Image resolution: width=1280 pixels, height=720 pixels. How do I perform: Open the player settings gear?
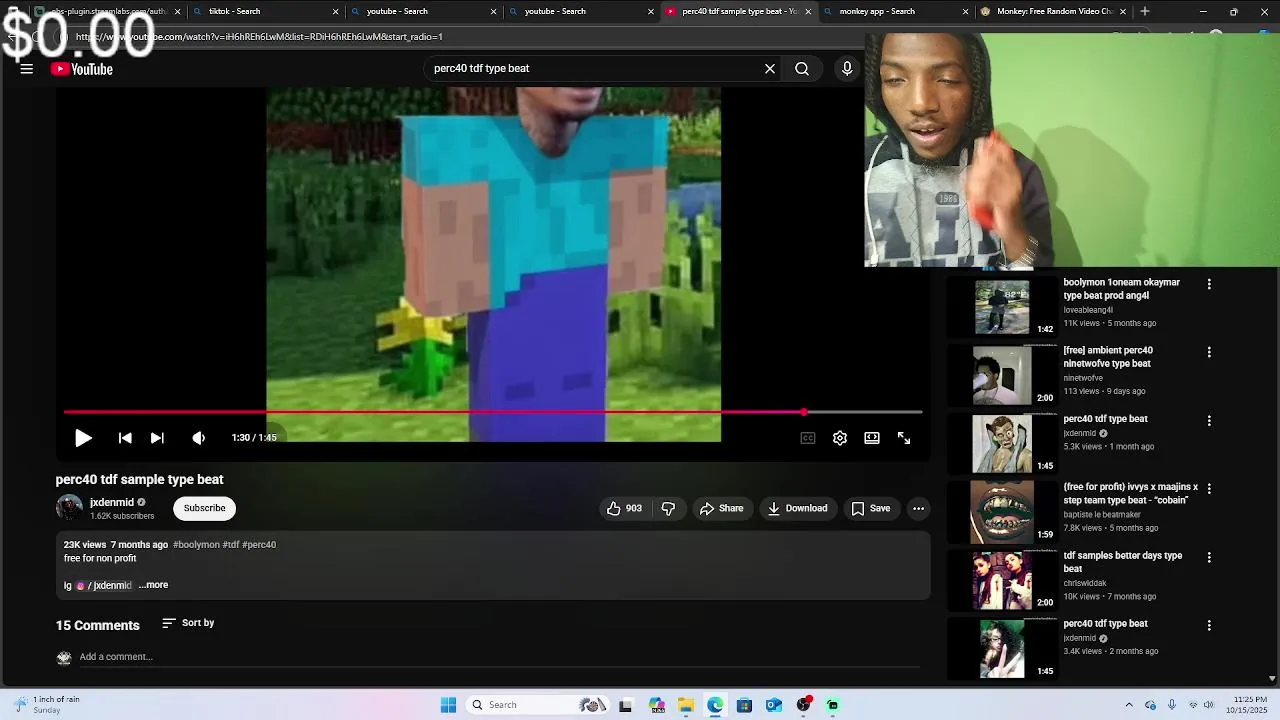[840, 438]
